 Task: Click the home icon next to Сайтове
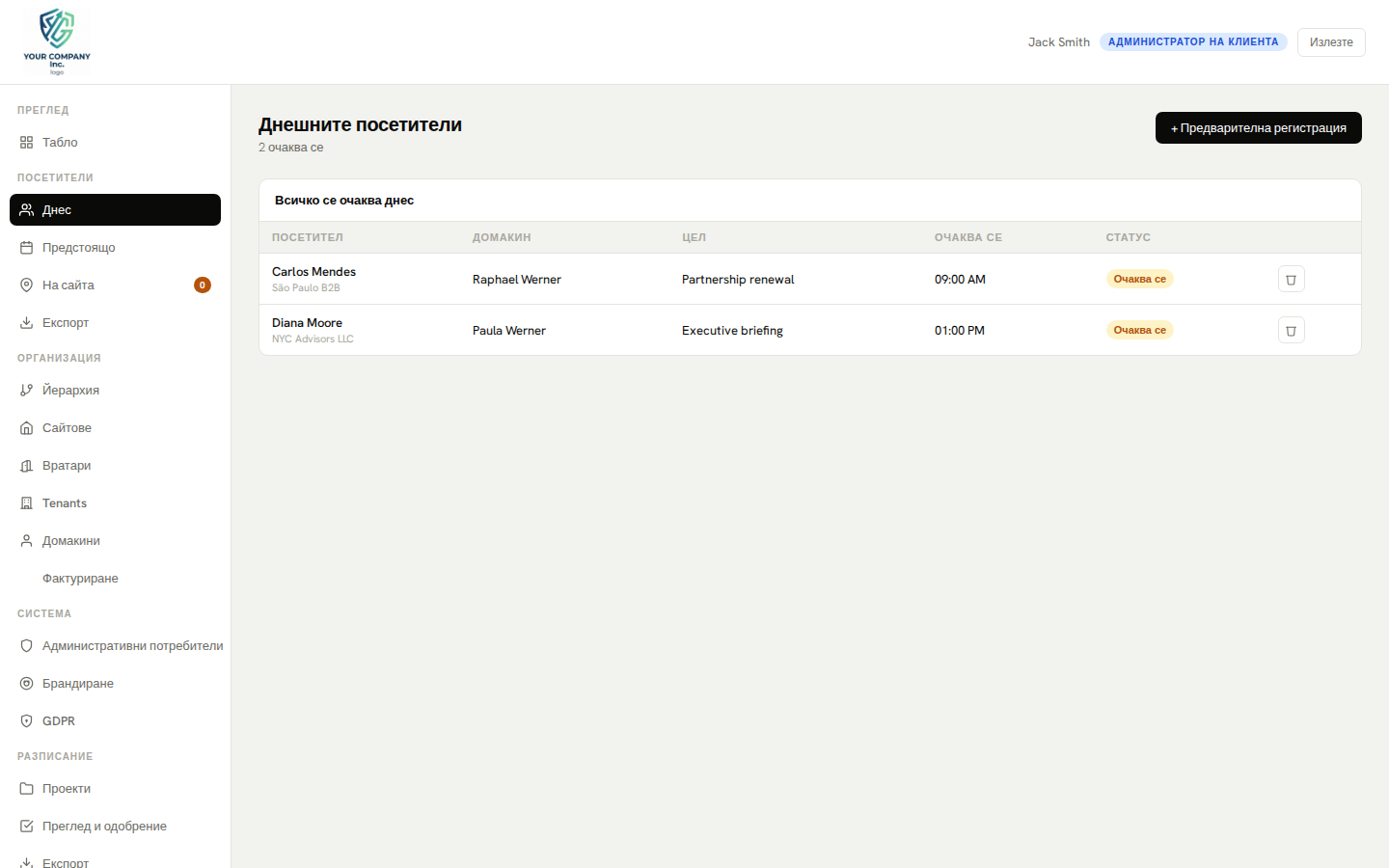point(27,428)
